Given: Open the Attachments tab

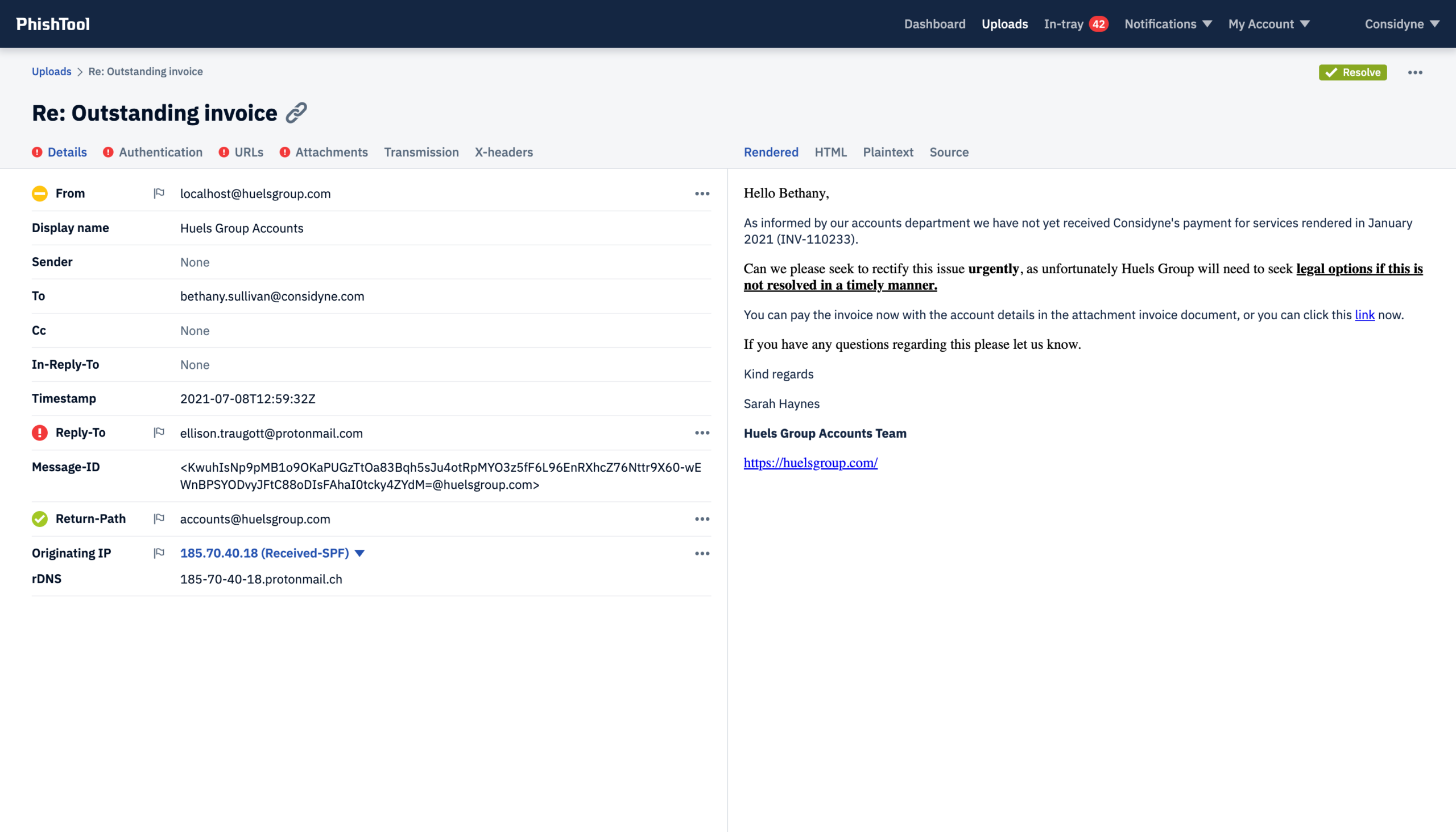Looking at the screenshot, I should pyautogui.click(x=324, y=152).
